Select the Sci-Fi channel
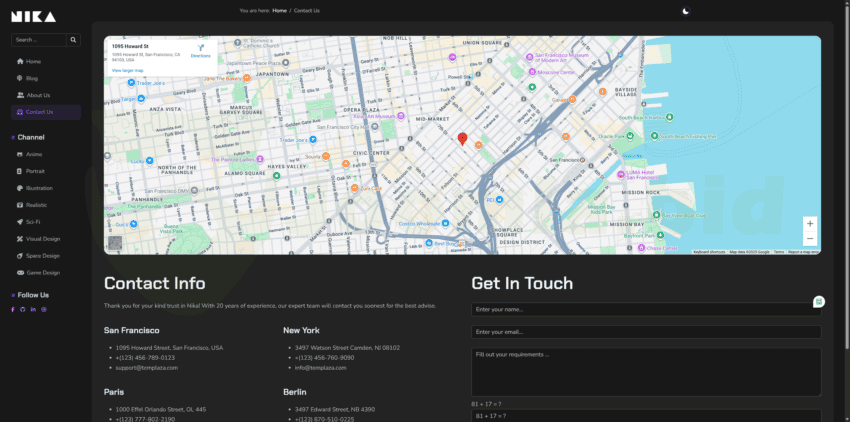Viewport: 850px width, 422px height. click(x=33, y=221)
